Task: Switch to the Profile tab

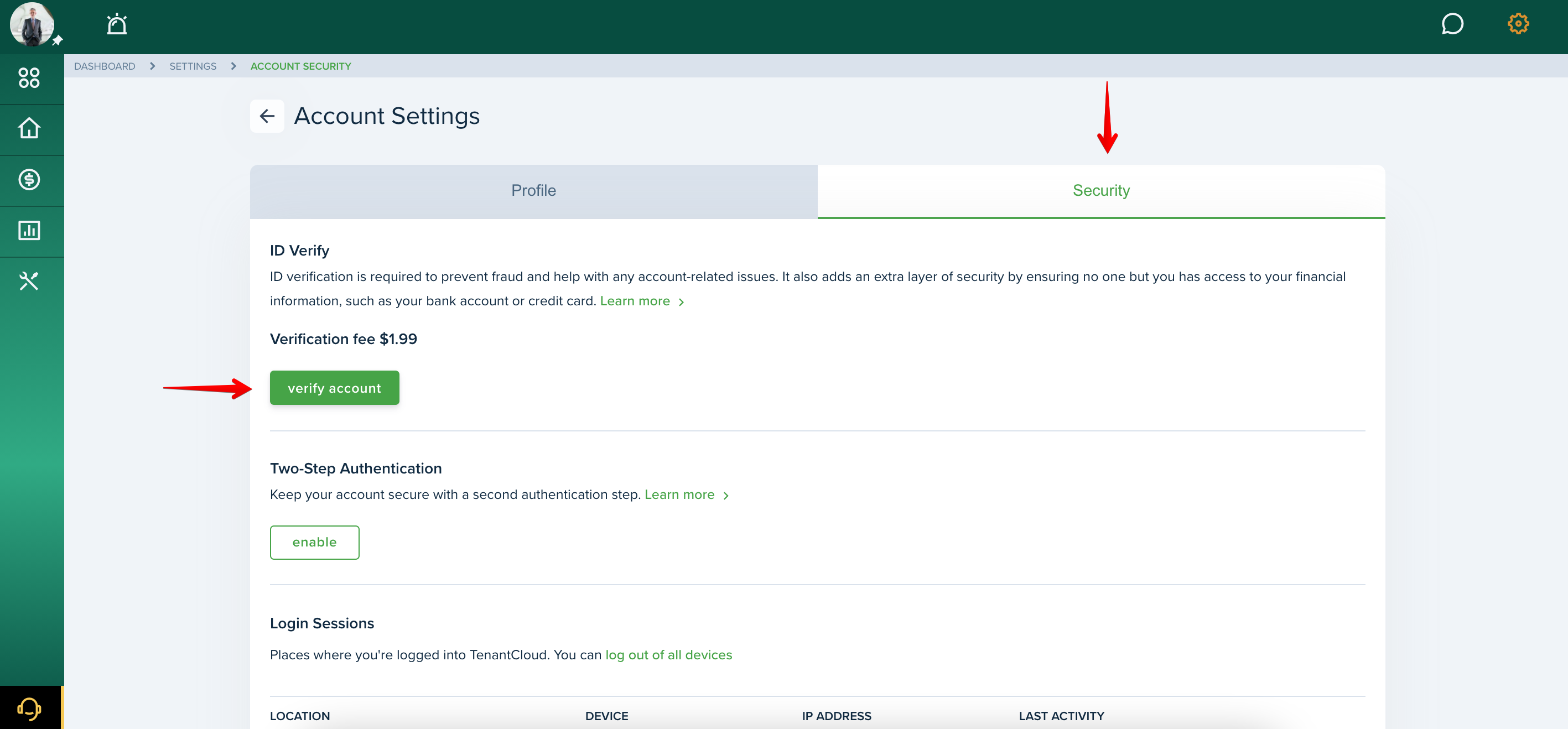Action: [x=533, y=191]
